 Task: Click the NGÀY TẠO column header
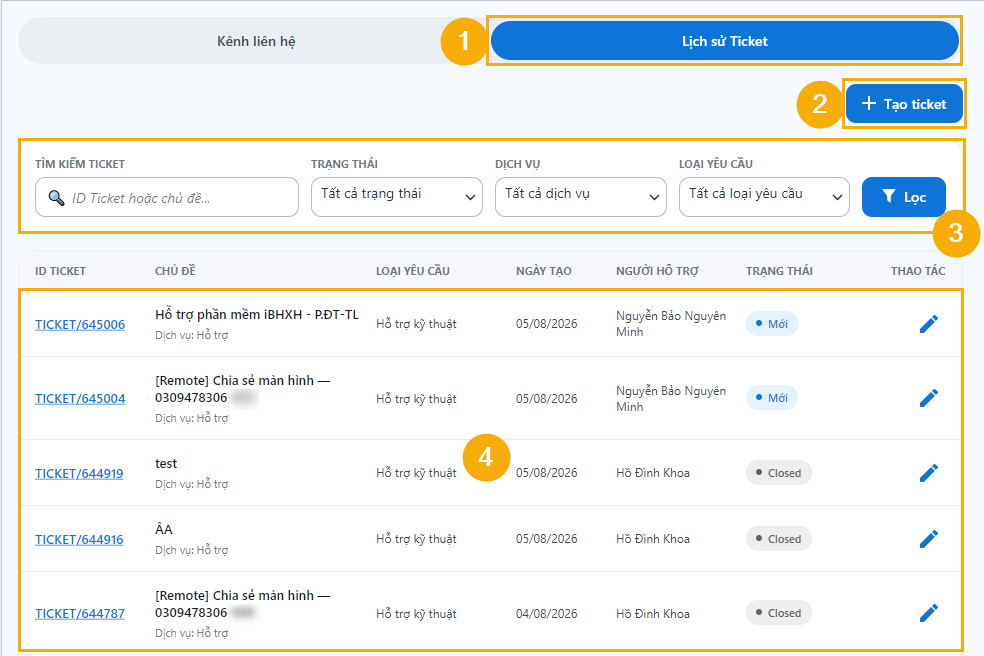543,271
